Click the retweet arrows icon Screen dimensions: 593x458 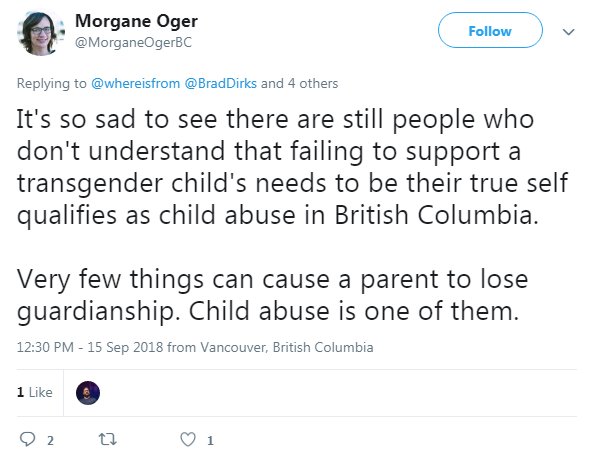pos(108,439)
